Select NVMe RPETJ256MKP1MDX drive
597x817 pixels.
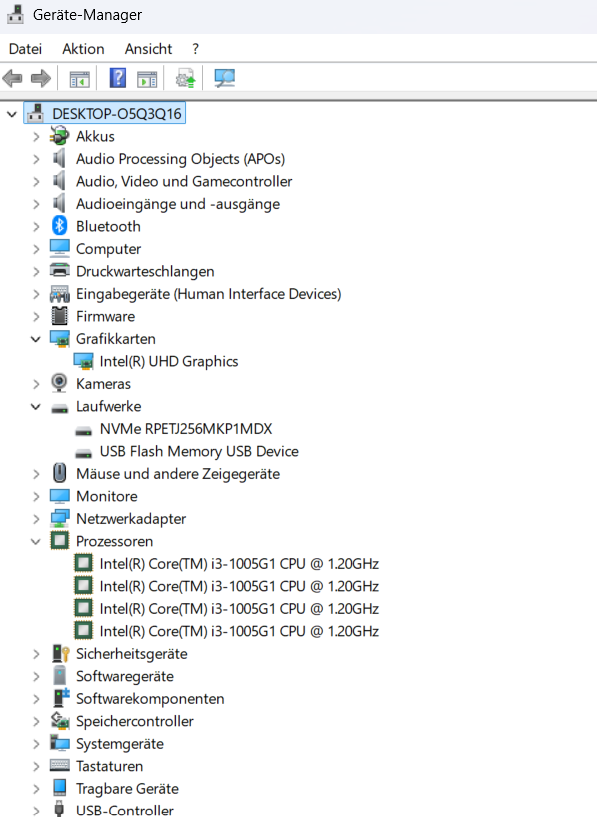click(186, 429)
